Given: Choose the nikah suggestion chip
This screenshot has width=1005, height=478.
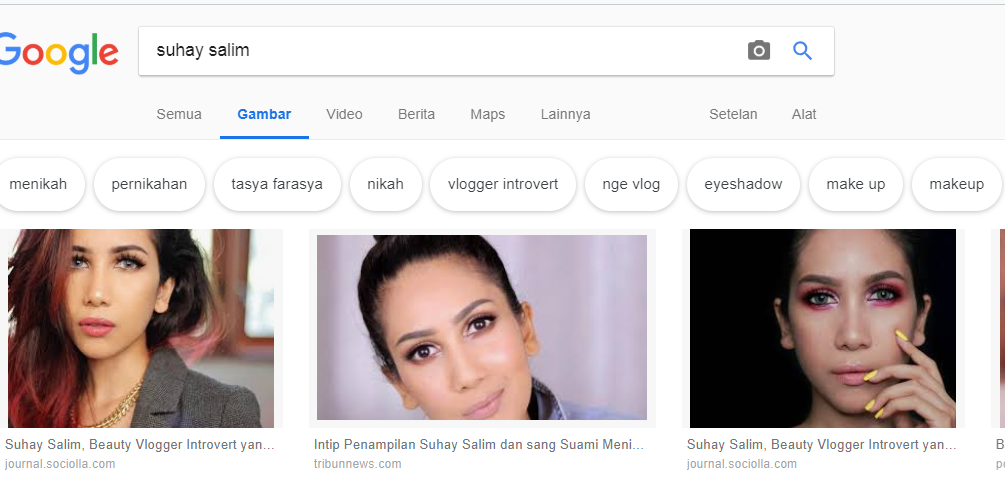Looking at the screenshot, I should pyautogui.click(x=385, y=185).
